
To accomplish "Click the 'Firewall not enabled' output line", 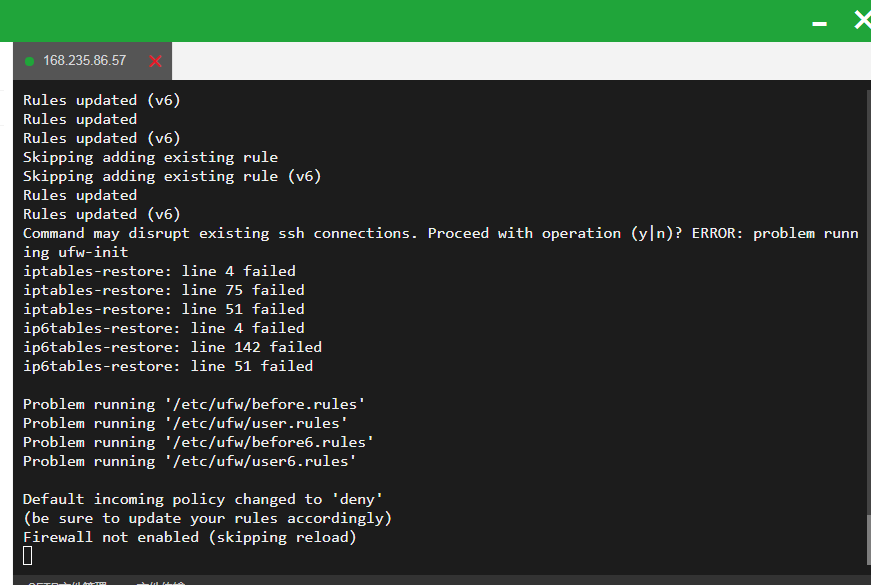I will [x=189, y=537].
